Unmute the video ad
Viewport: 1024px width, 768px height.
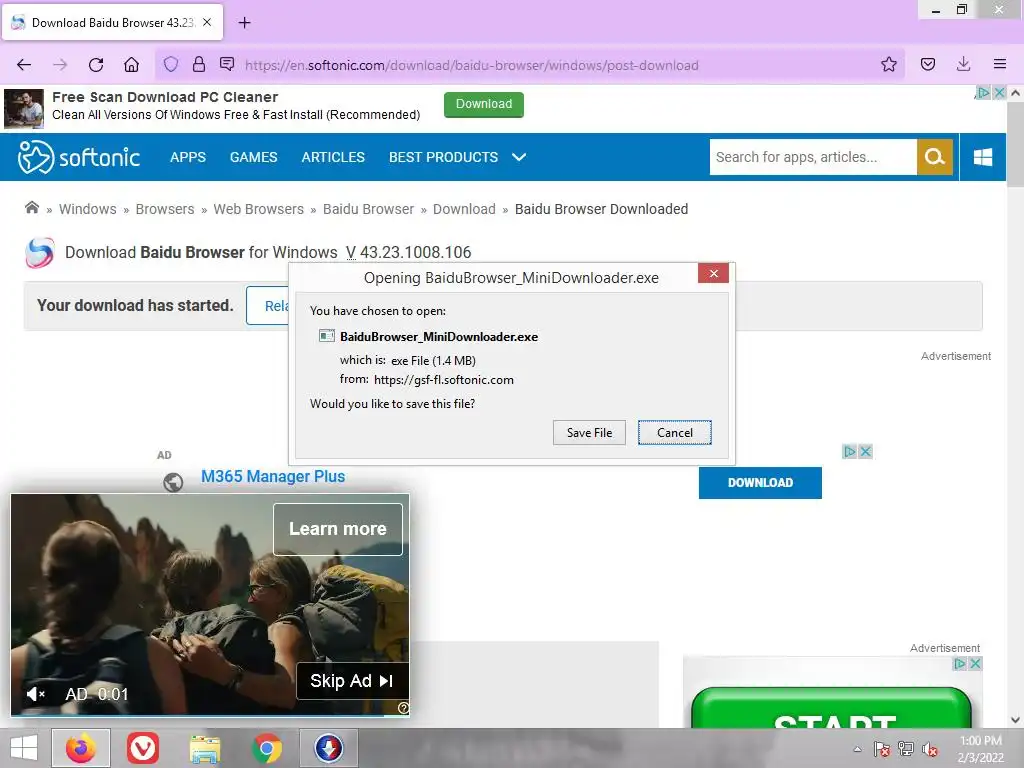pyautogui.click(x=35, y=694)
